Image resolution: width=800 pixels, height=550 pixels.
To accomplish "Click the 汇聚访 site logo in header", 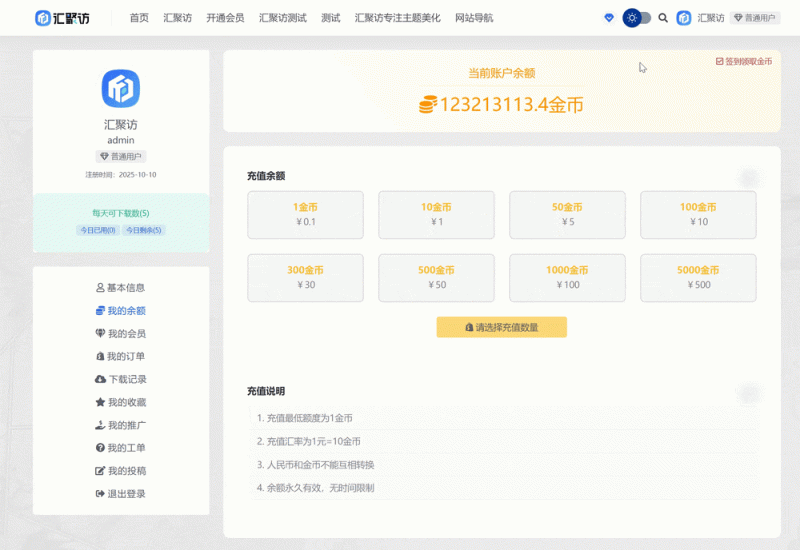I will (62, 18).
